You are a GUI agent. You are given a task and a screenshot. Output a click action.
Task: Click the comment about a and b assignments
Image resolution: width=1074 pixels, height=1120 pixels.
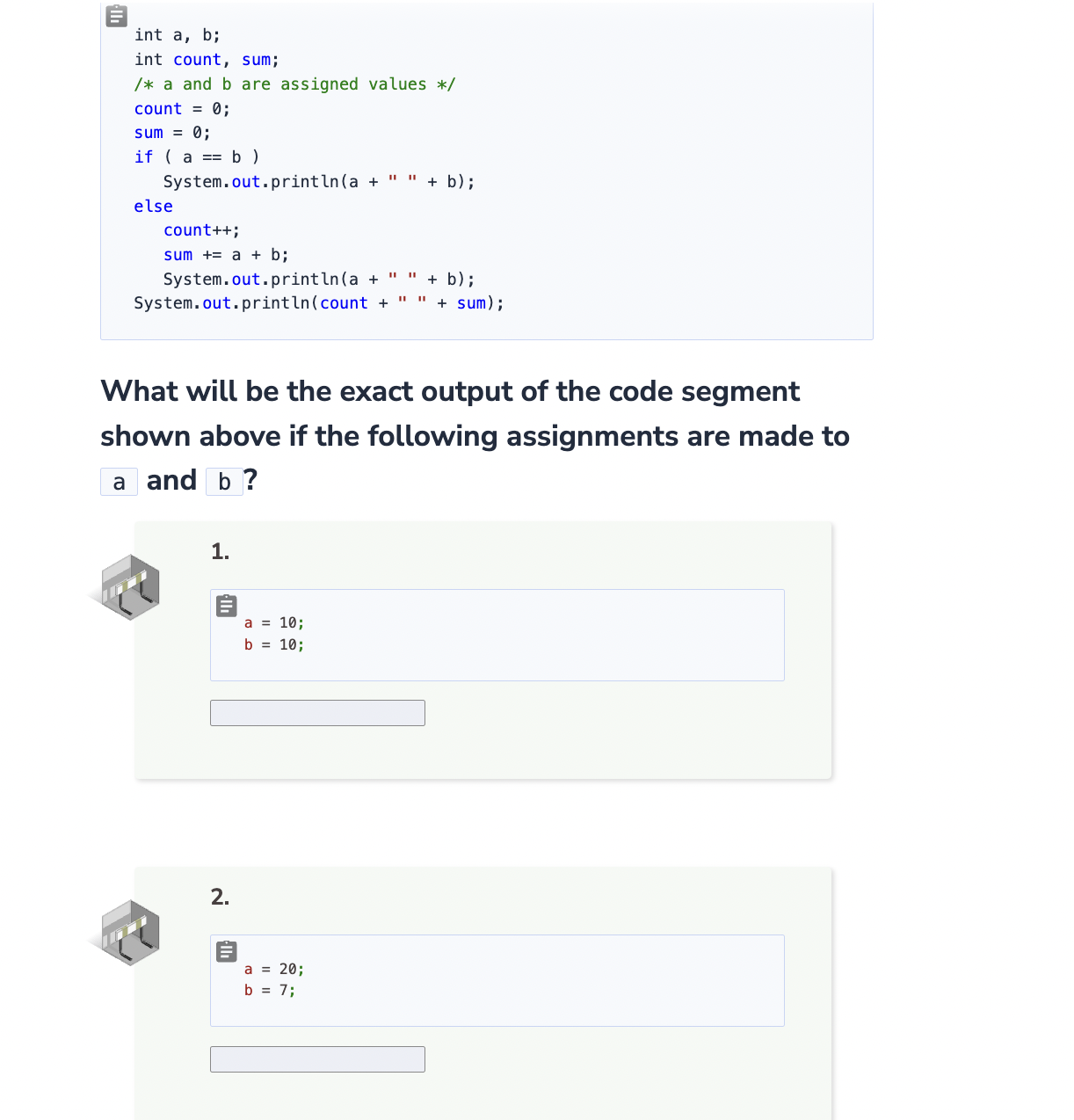[x=294, y=84]
